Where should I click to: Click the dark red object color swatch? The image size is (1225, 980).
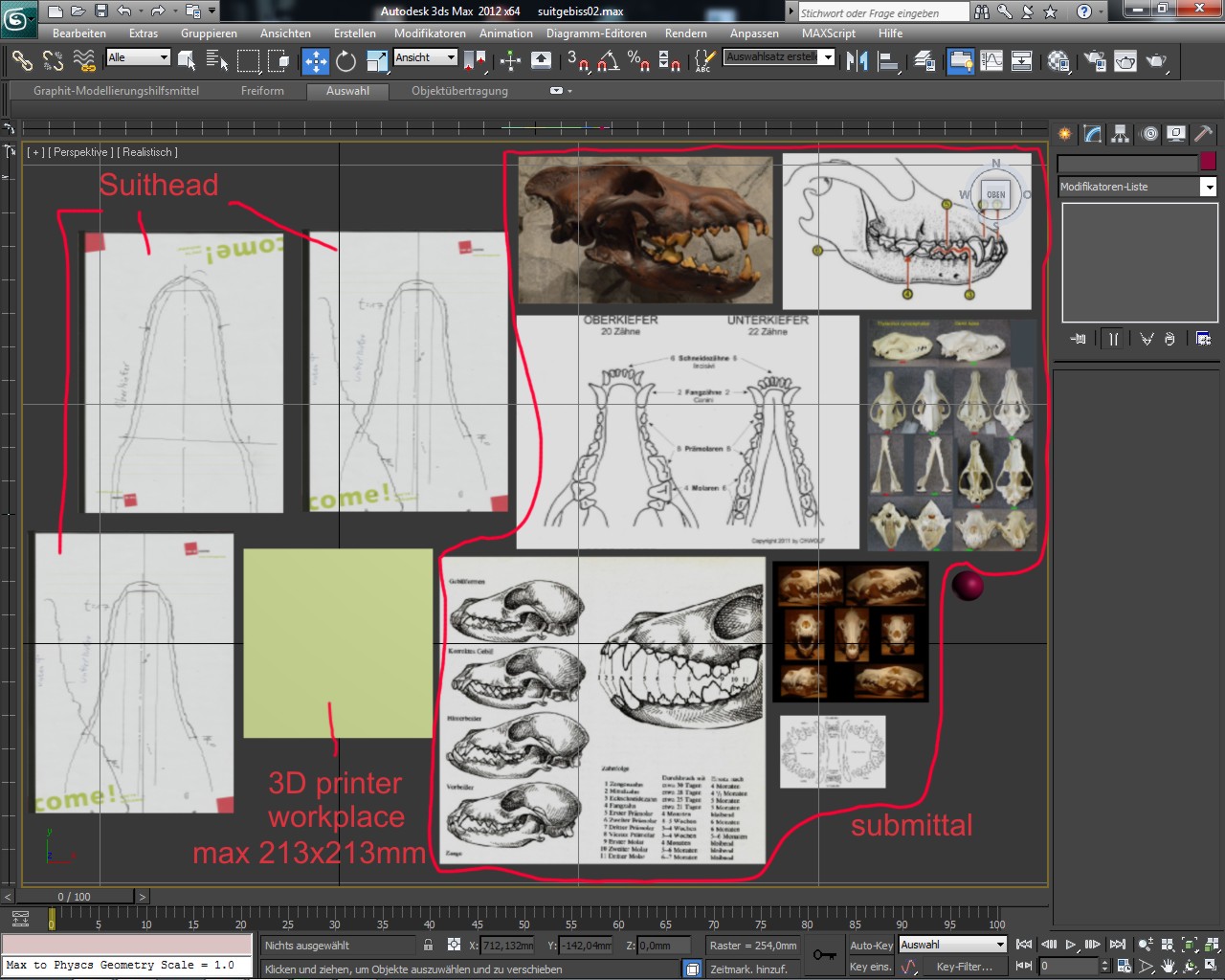pyautogui.click(x=1208, y=162)
